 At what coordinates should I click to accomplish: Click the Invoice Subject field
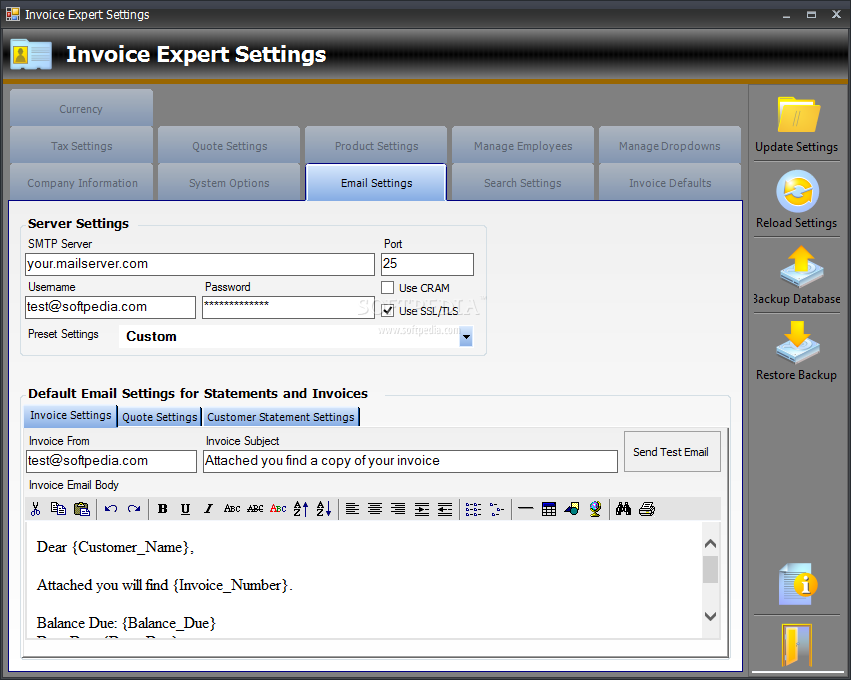[x=410, y=461]
